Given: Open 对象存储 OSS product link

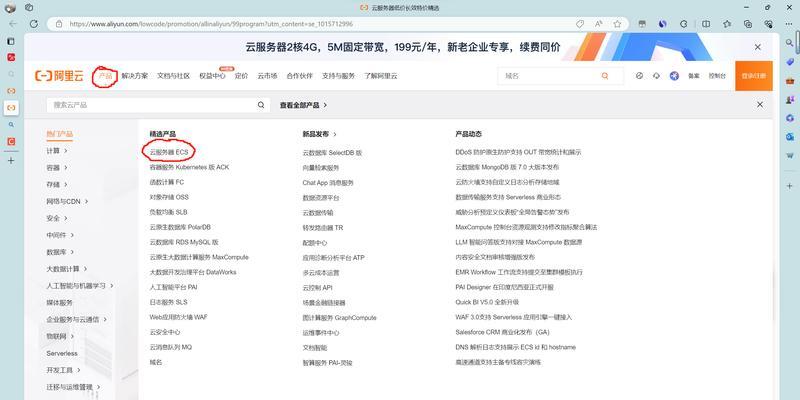Looking at the screenshot, I should (169, 197).
